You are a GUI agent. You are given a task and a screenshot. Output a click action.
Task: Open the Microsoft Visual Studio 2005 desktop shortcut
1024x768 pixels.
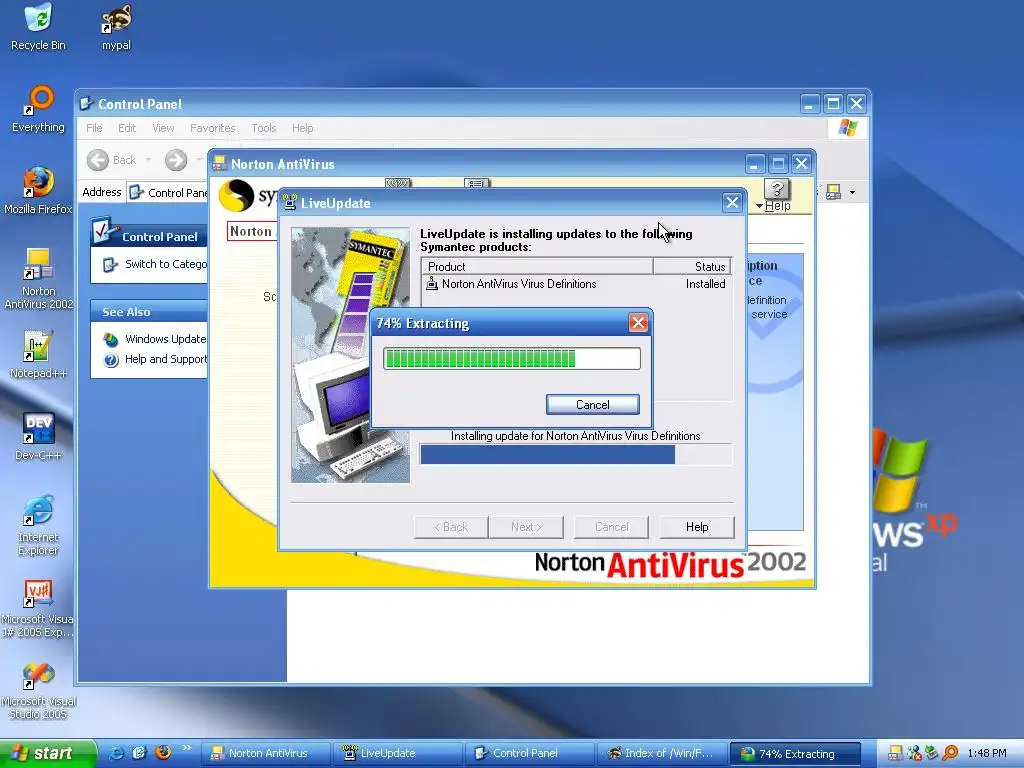pos(38,691)
